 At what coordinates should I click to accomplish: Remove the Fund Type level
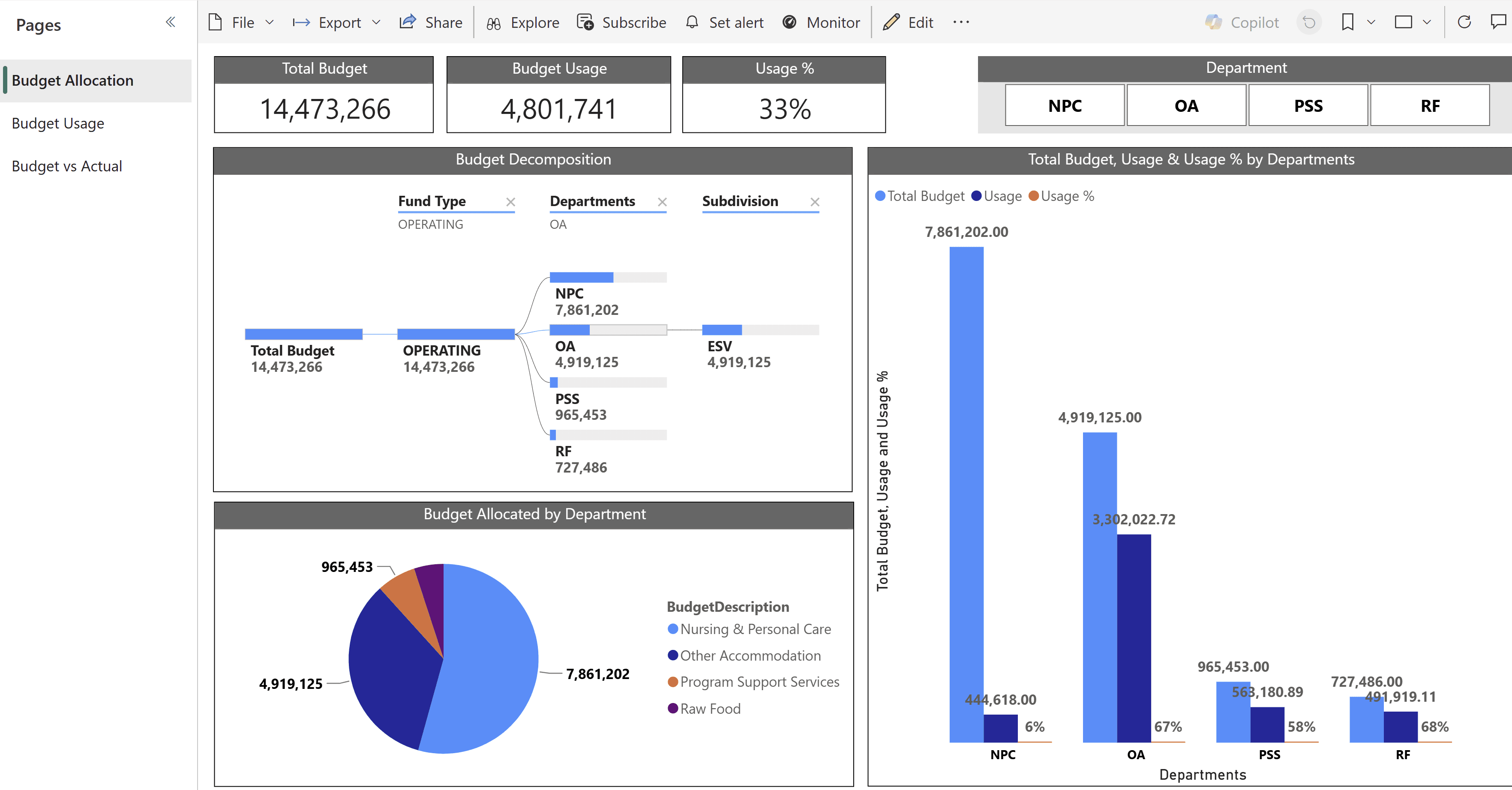click(x=511, y=202)
